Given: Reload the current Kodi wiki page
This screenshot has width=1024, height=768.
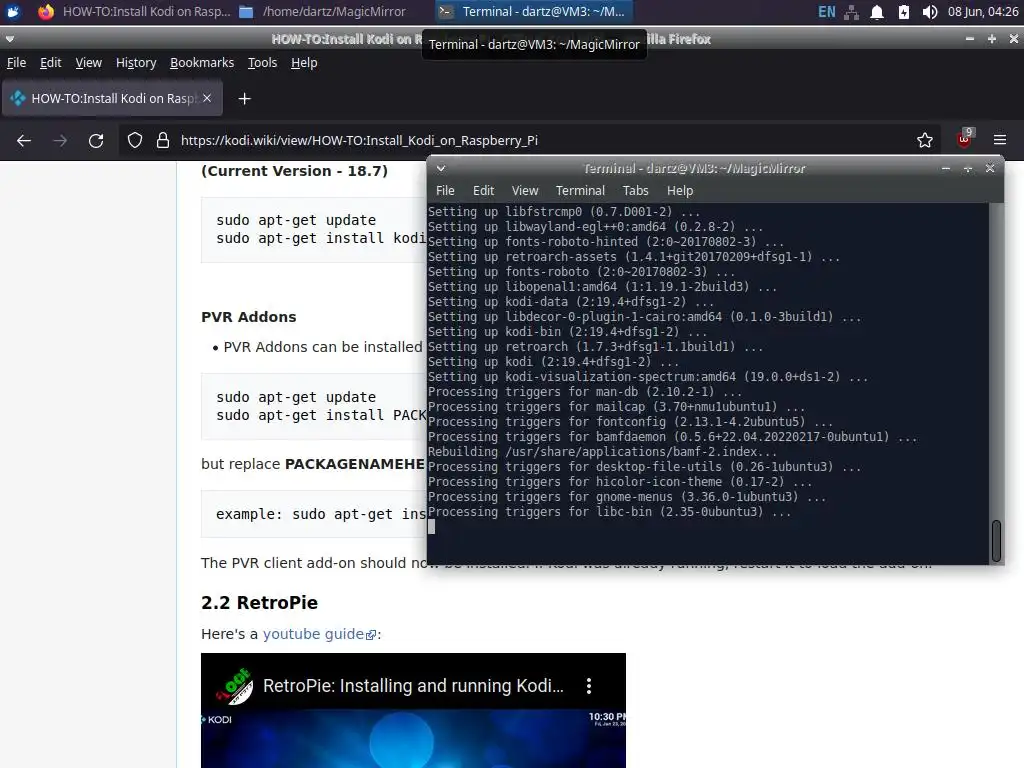Looking at the screenshot, I should click(96, 140).
